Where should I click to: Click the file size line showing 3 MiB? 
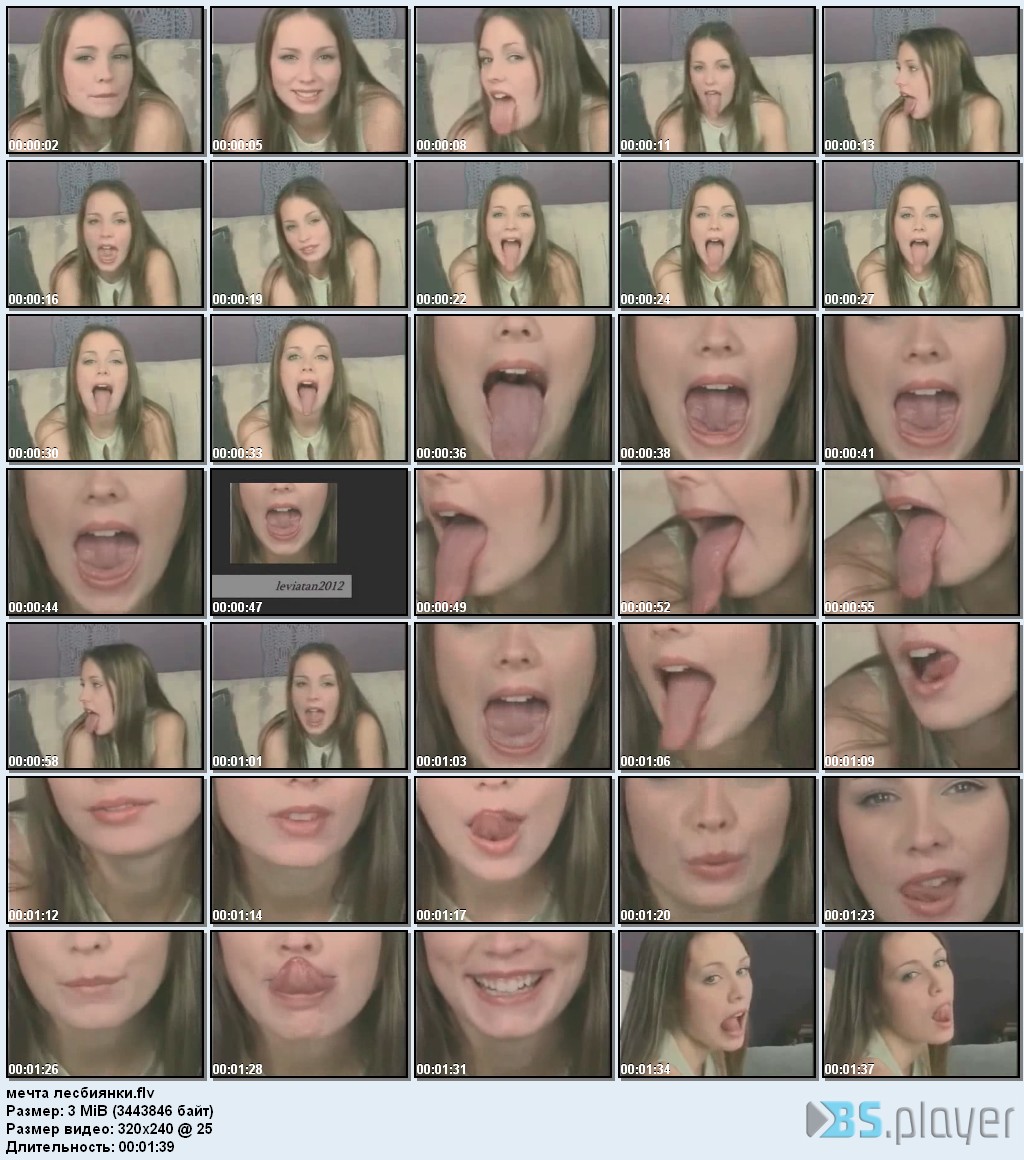pos(110,1111)
